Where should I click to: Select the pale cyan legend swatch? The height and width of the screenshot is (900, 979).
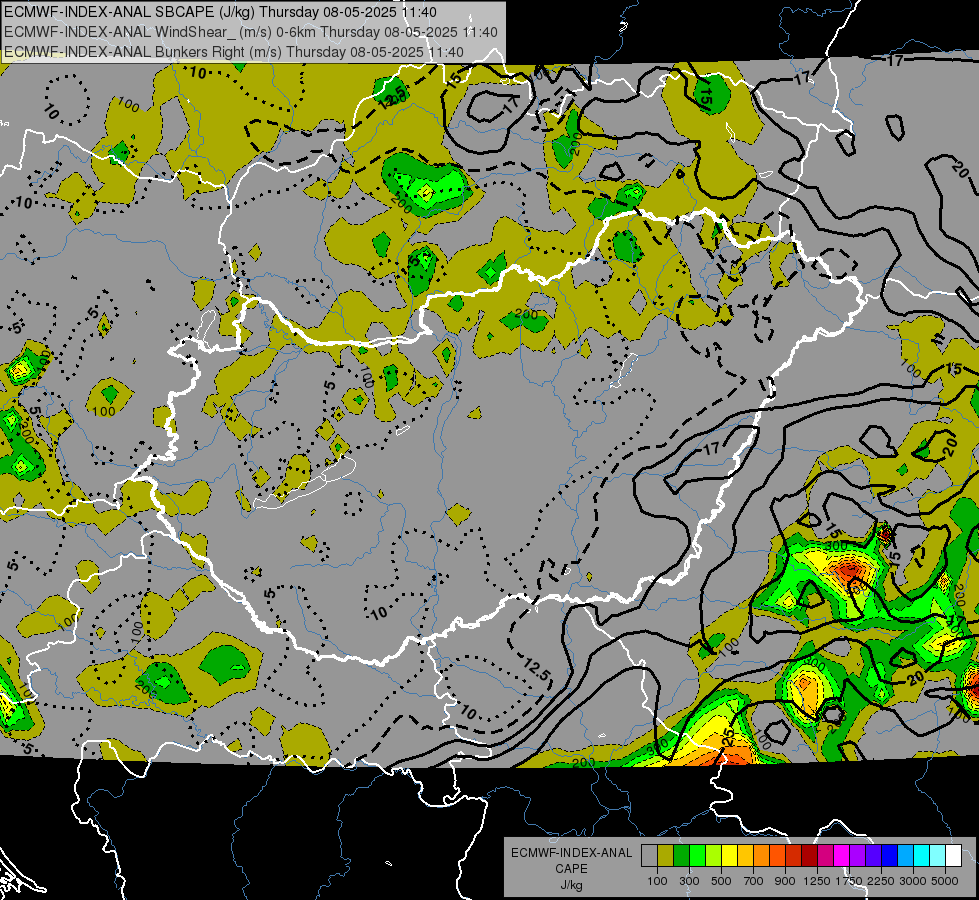[x=938, y=856]
